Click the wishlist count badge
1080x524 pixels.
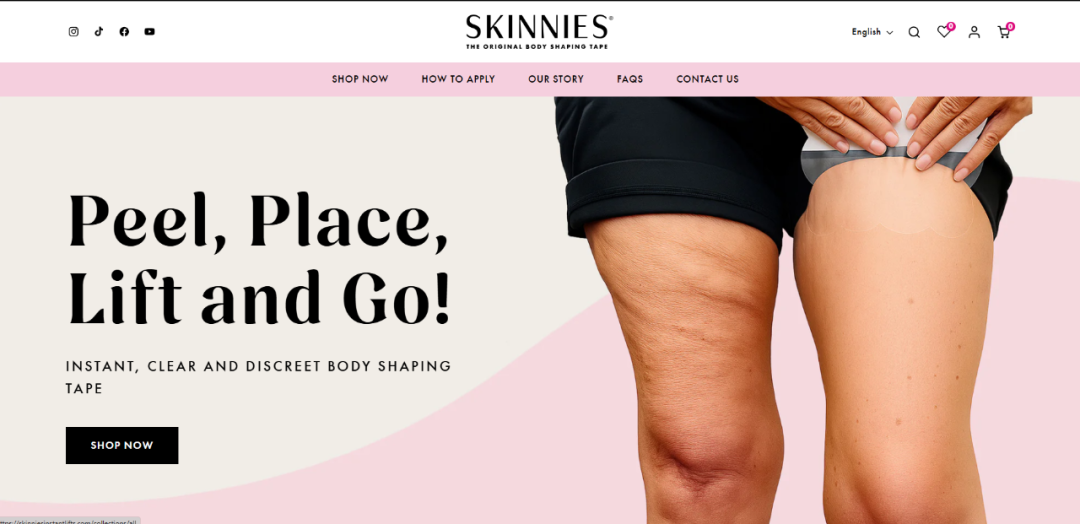[951, 26]
